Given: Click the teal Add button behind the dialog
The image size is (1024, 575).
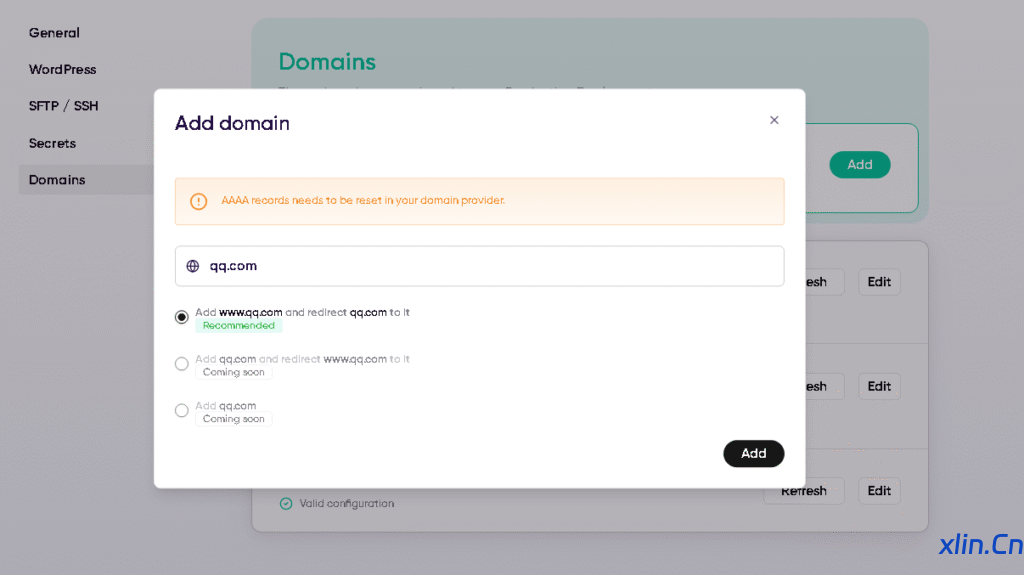Looking at the screenshot, I should tap(859, 165).
